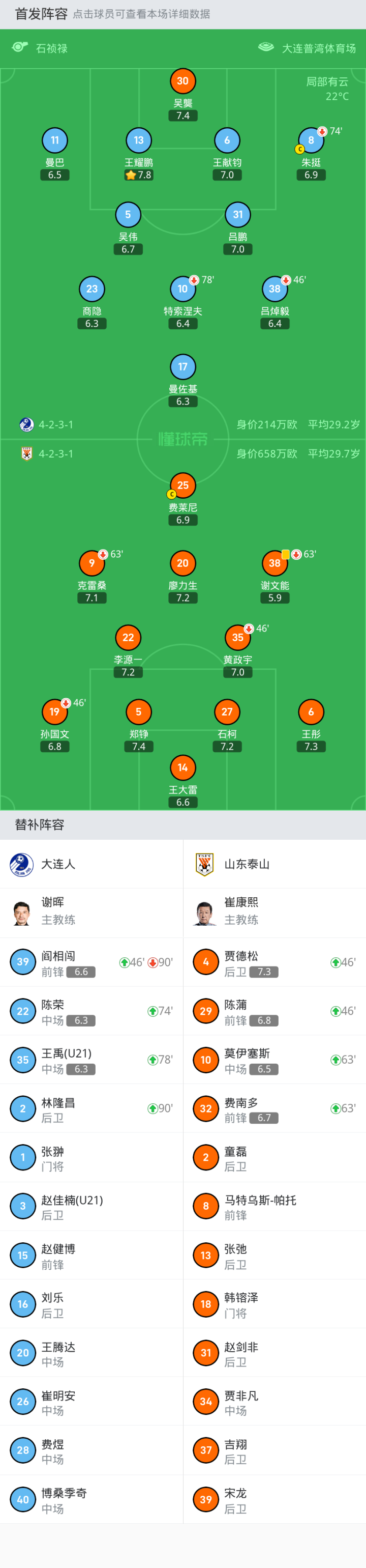Click substitute 费南多 number 32
Image resolution: width=366 pixels, height=1568 pixels.
tap(274, 1109)
